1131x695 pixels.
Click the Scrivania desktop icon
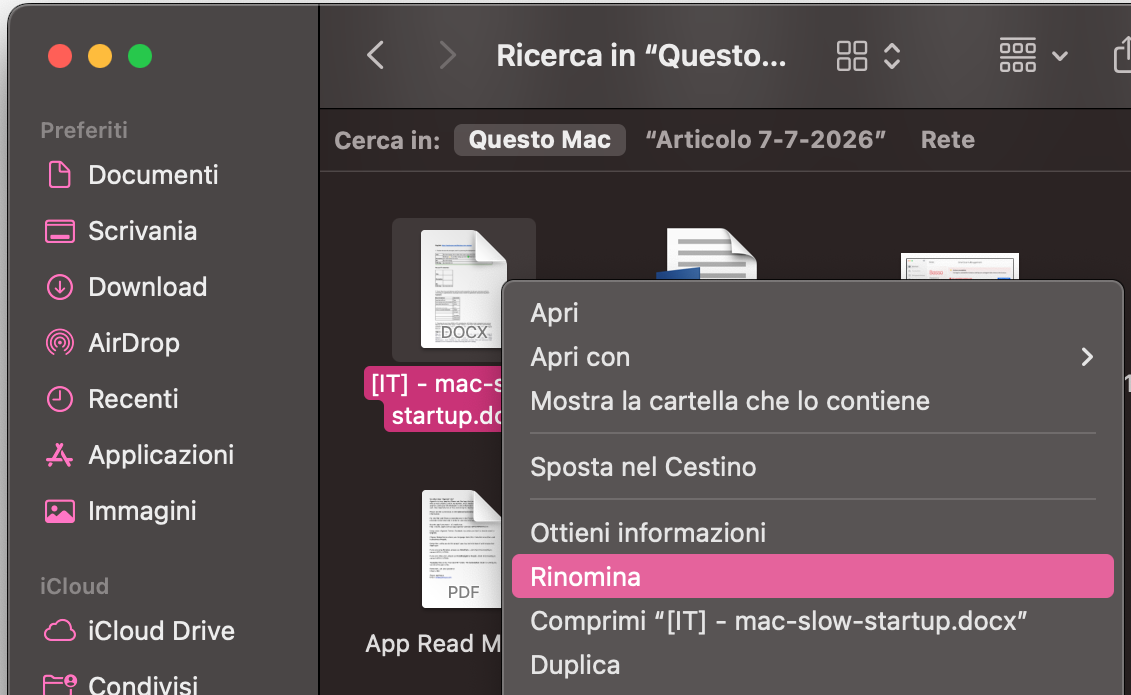click(59, 231)
